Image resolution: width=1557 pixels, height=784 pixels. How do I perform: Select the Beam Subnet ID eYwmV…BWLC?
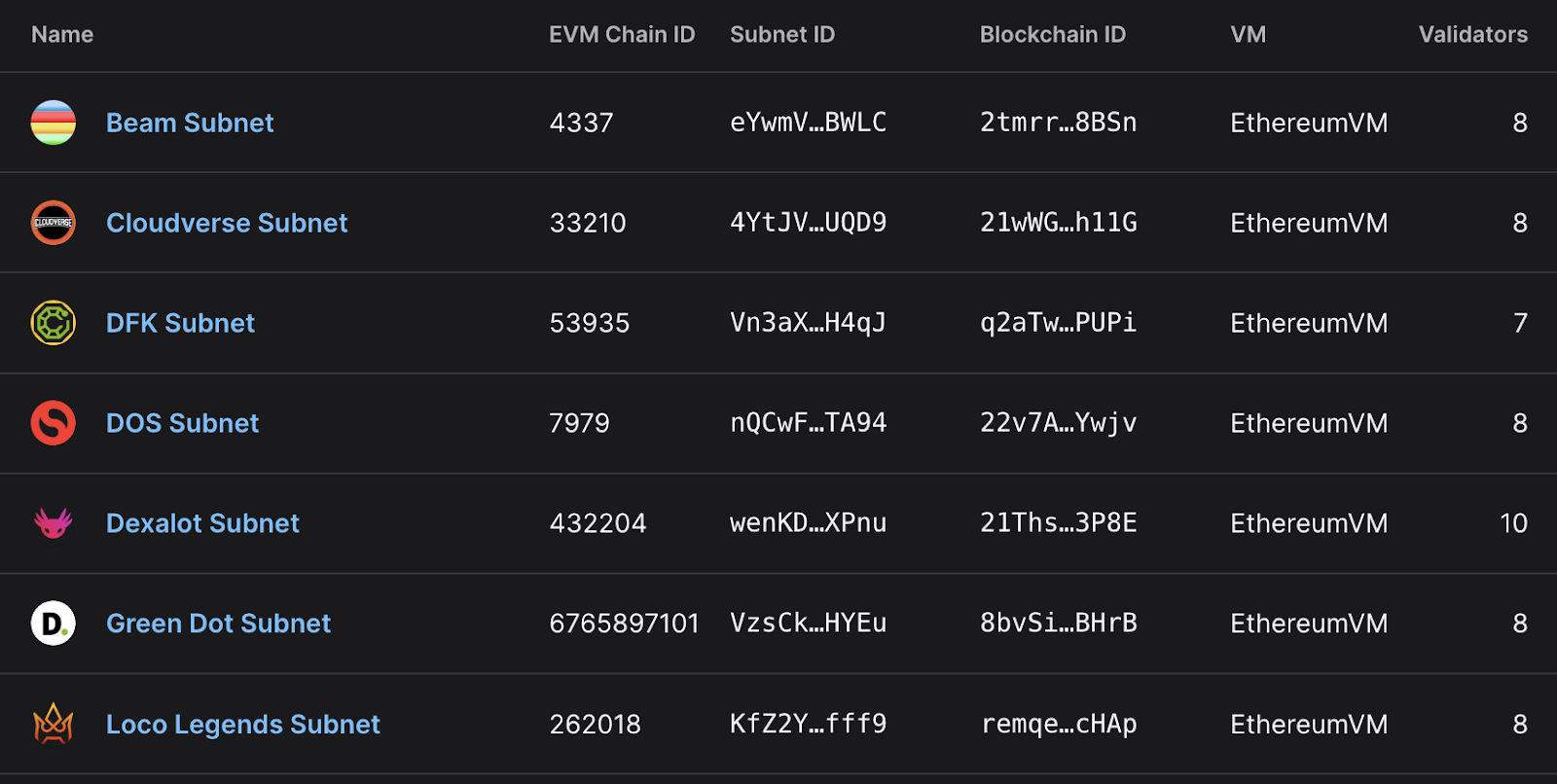pos(808,123)
